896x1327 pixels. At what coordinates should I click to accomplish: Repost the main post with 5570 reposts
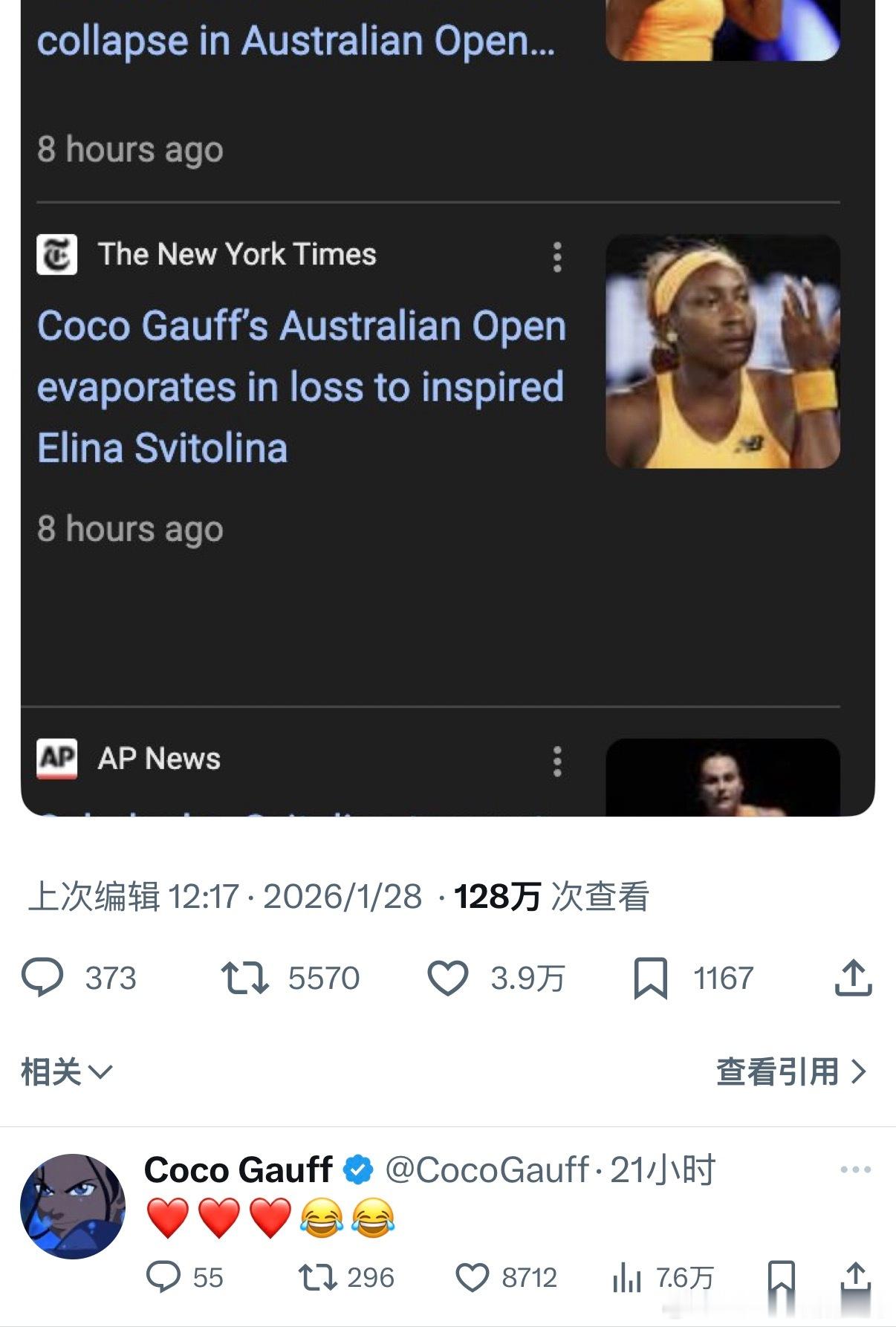point(244,978)
